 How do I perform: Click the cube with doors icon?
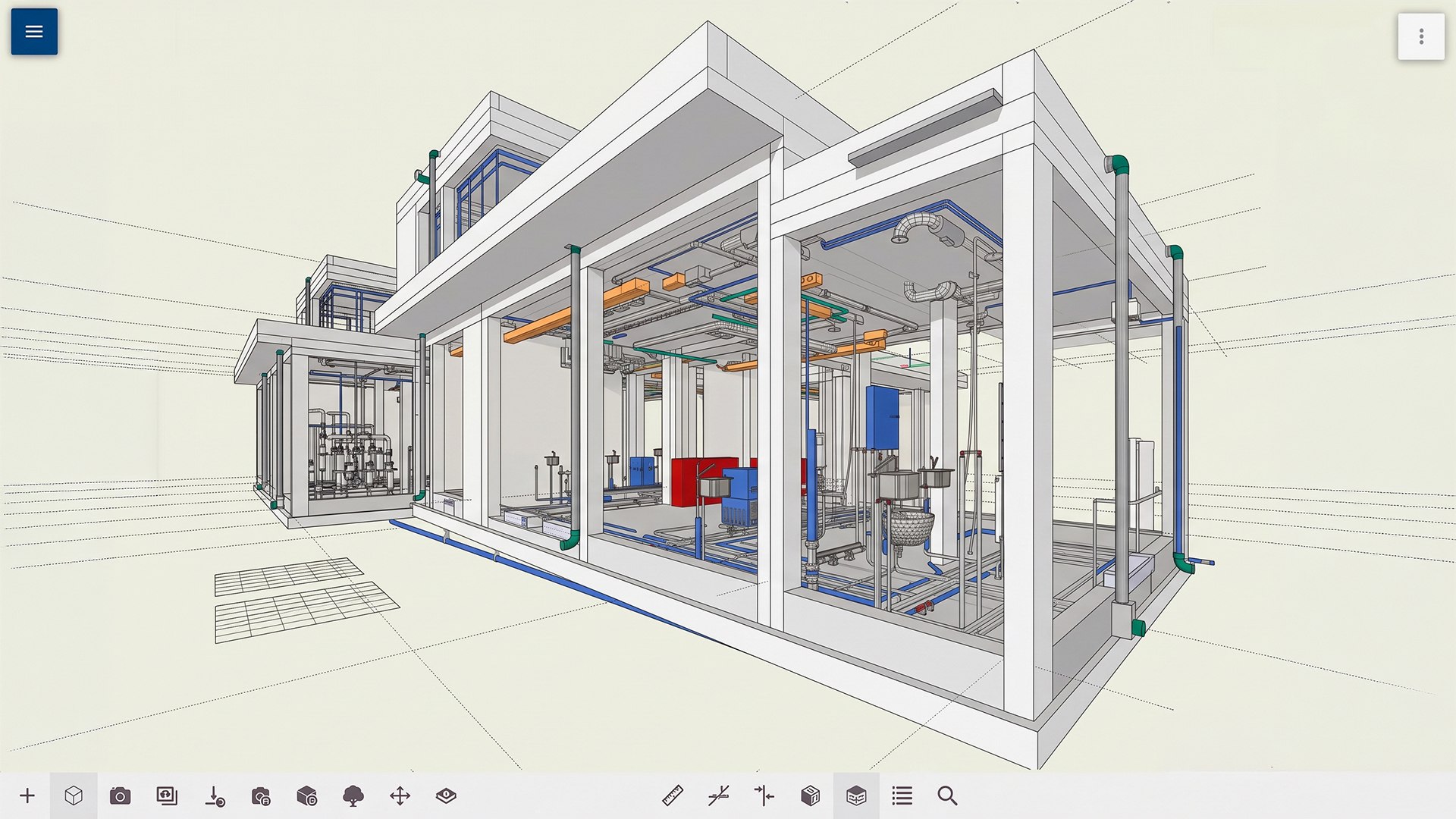(811, 795)
